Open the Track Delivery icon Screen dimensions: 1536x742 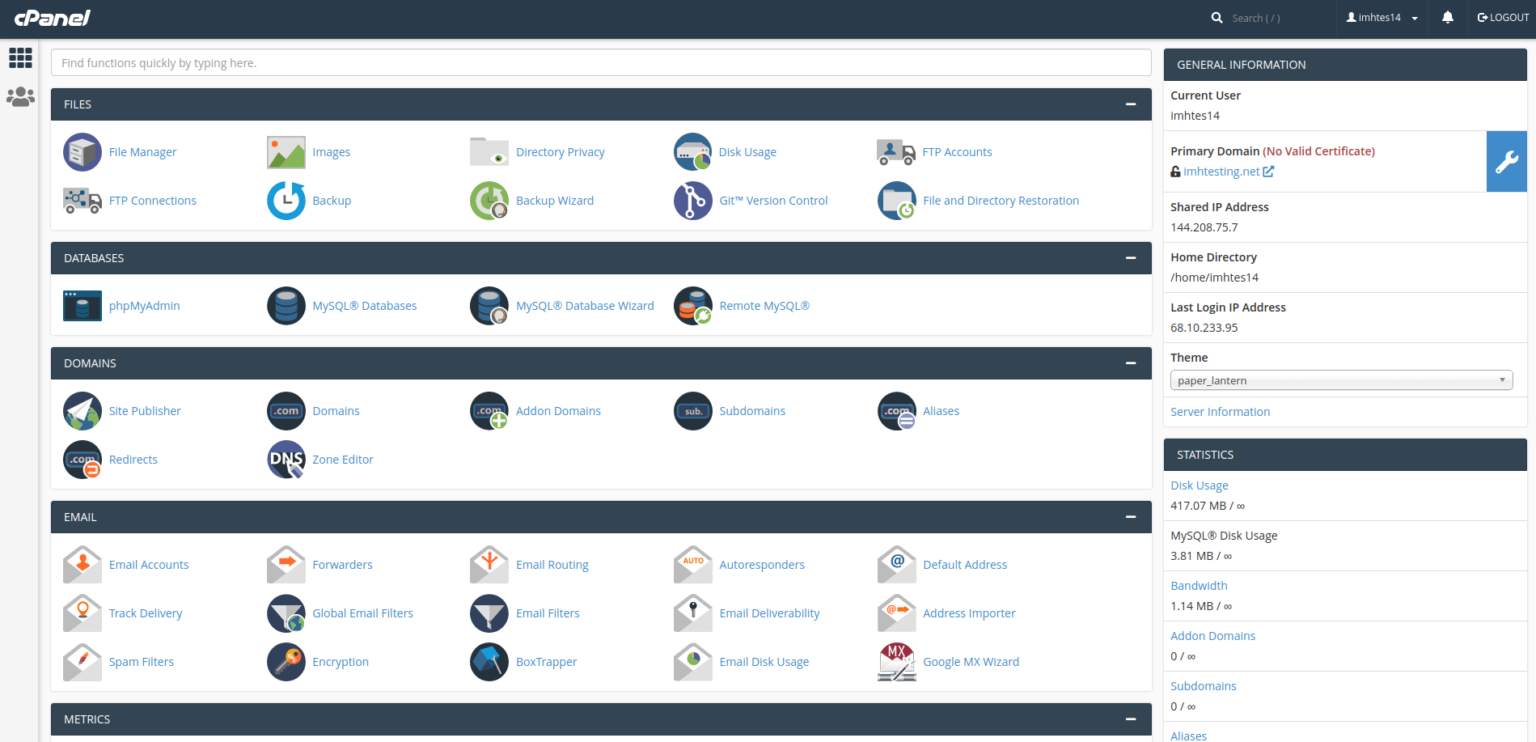click(82, 614)
